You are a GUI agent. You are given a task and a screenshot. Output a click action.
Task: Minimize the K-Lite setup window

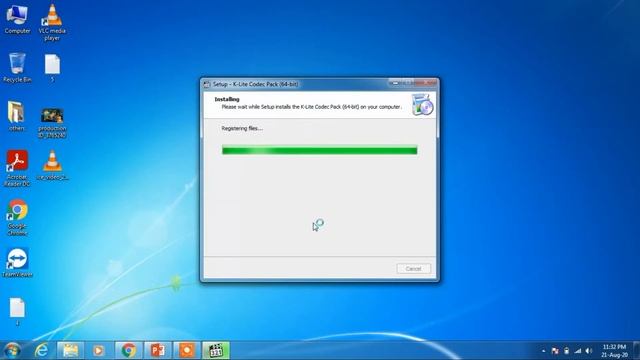[x=395, y=83]
